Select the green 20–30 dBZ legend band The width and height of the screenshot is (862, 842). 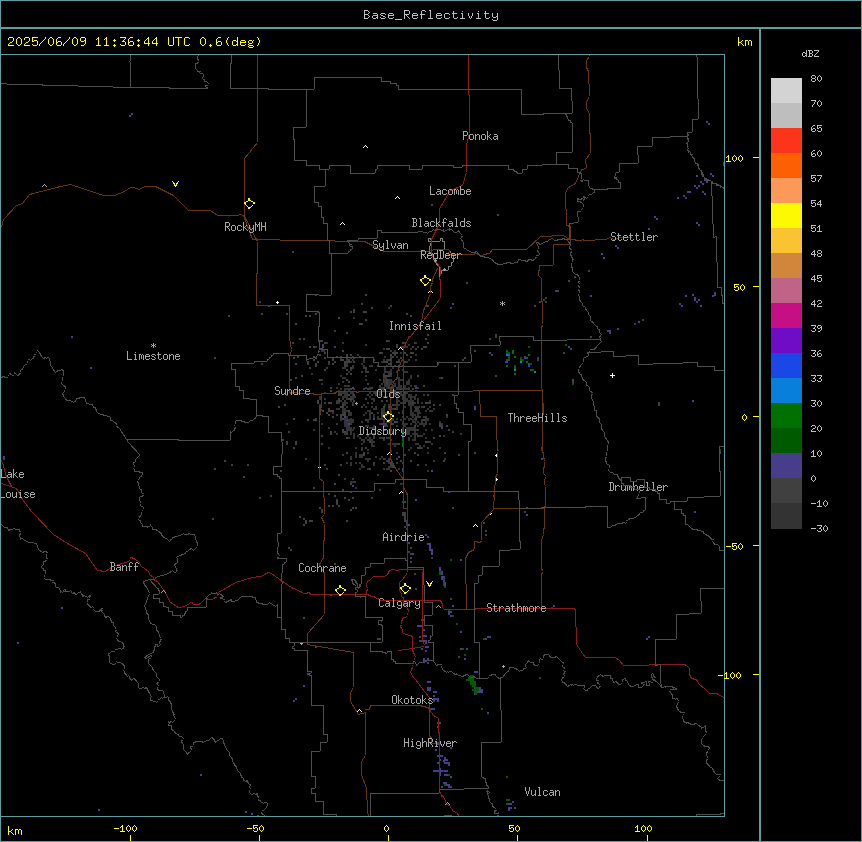786,416
